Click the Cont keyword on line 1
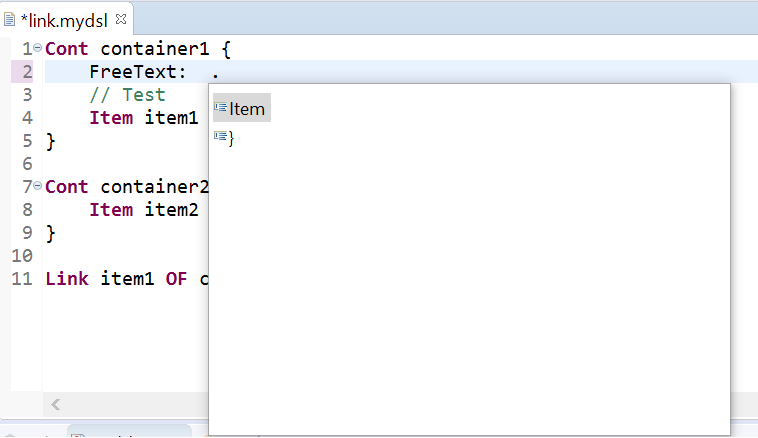The height and width of the screenshot is (438, 758). pyautogui.click(x=67, y=49)
